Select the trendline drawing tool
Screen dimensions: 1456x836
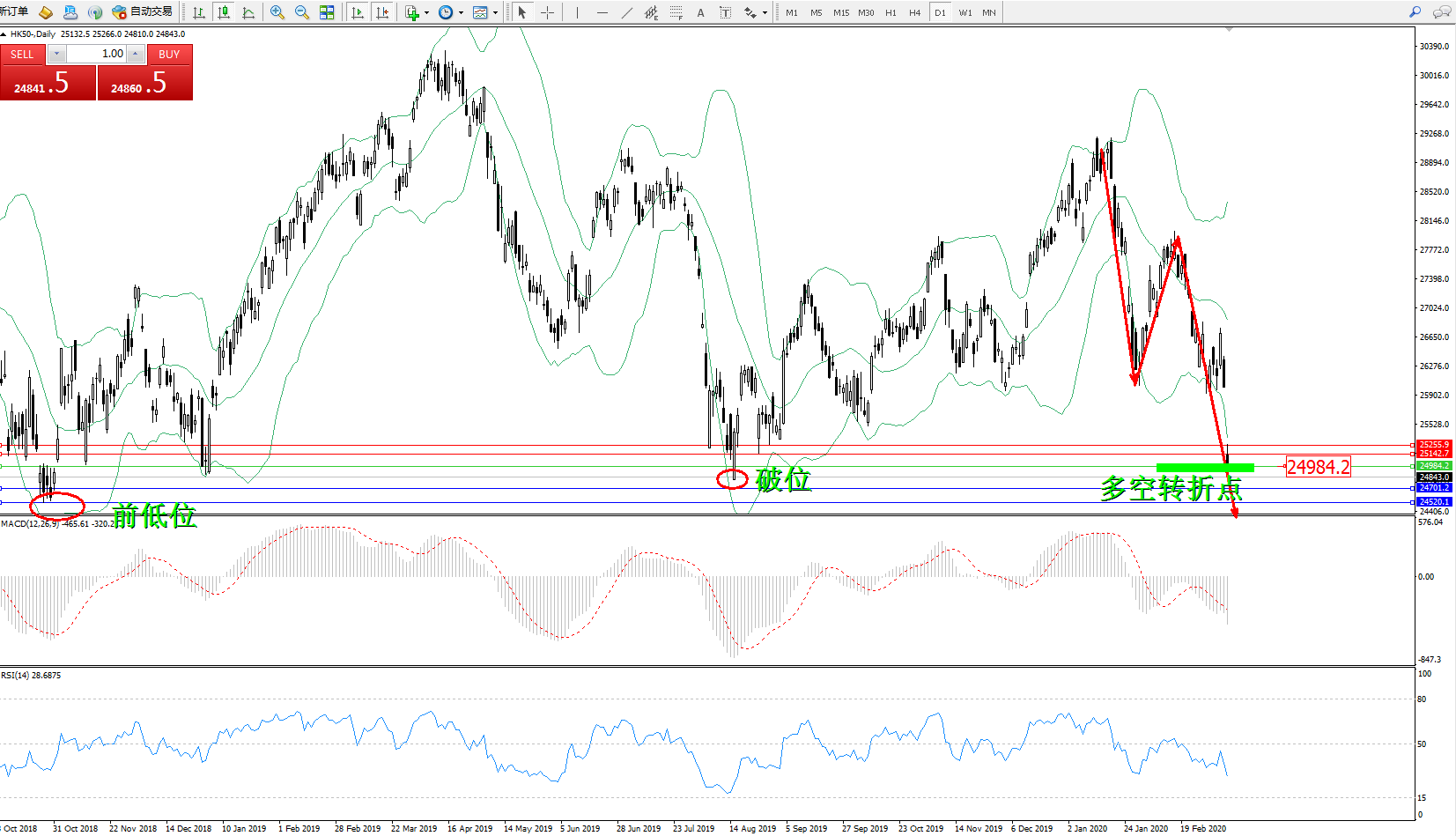(627, 12)
